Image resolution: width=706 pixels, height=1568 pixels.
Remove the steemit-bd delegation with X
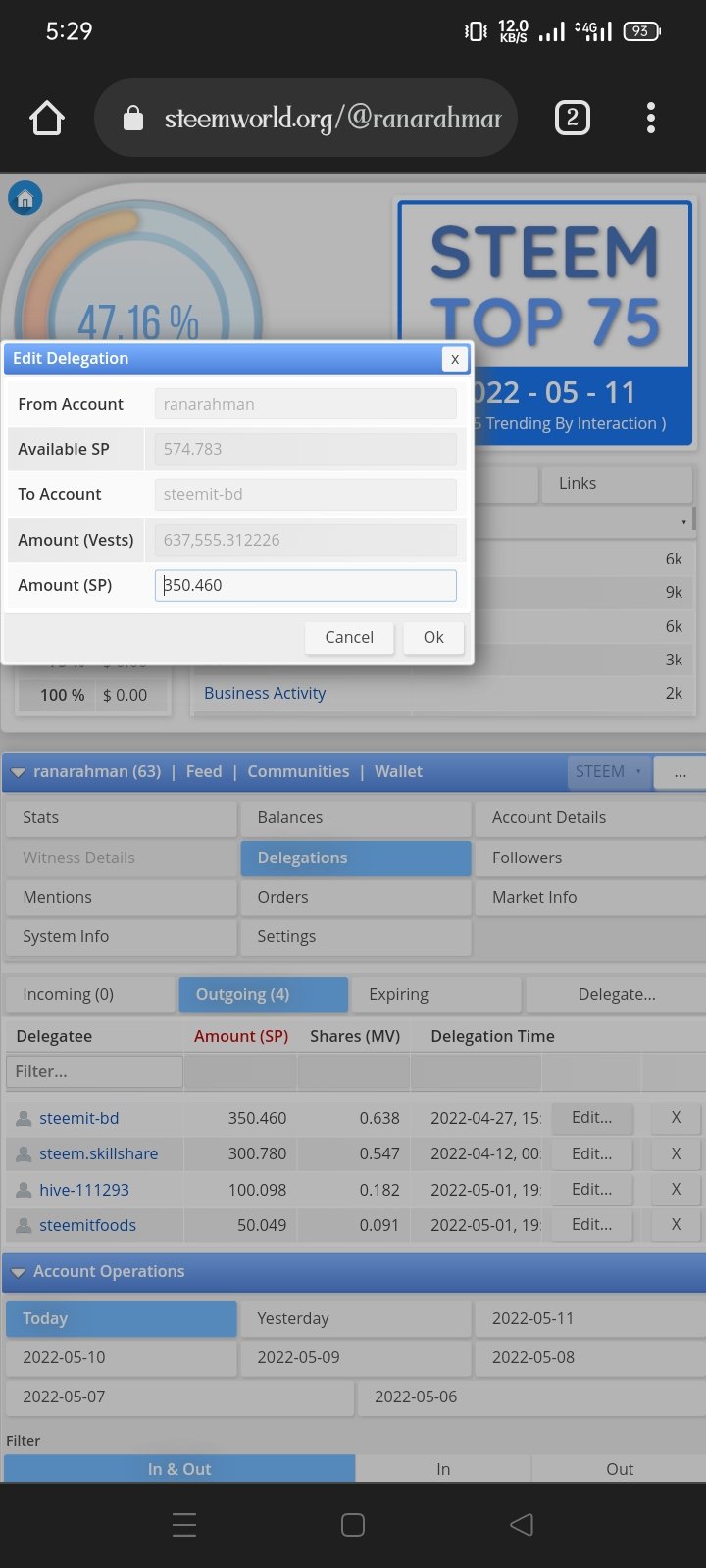pos(676,1117)
